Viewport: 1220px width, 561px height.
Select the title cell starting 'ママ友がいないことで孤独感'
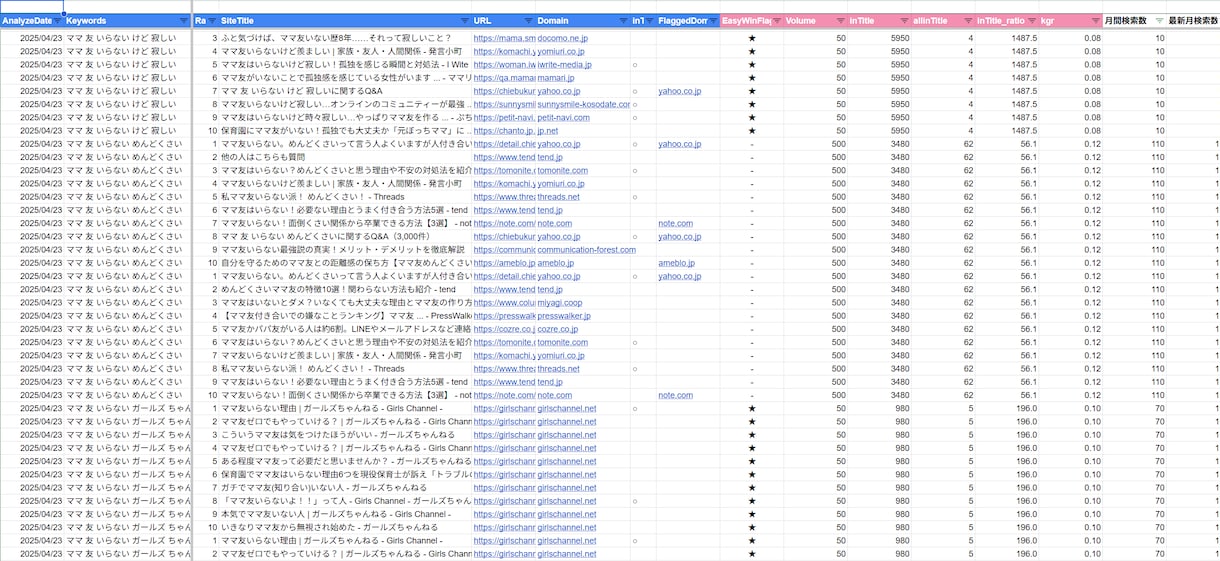click(x=345, y=78)
